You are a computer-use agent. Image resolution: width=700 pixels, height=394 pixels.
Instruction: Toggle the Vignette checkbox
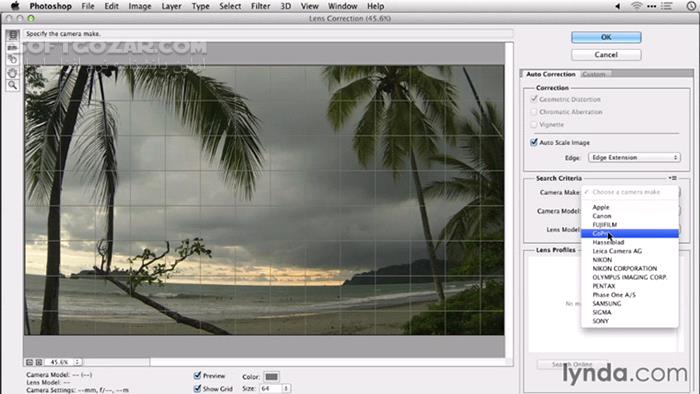tap(534, 124)
